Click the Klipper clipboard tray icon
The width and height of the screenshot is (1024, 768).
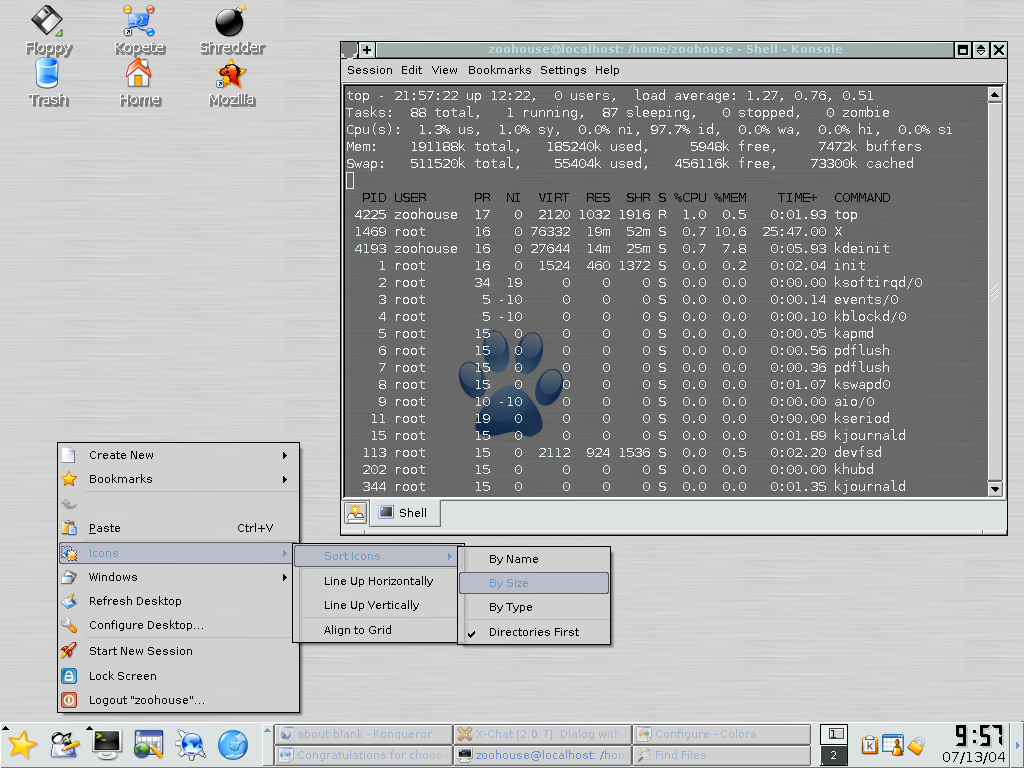pos(869,745)
